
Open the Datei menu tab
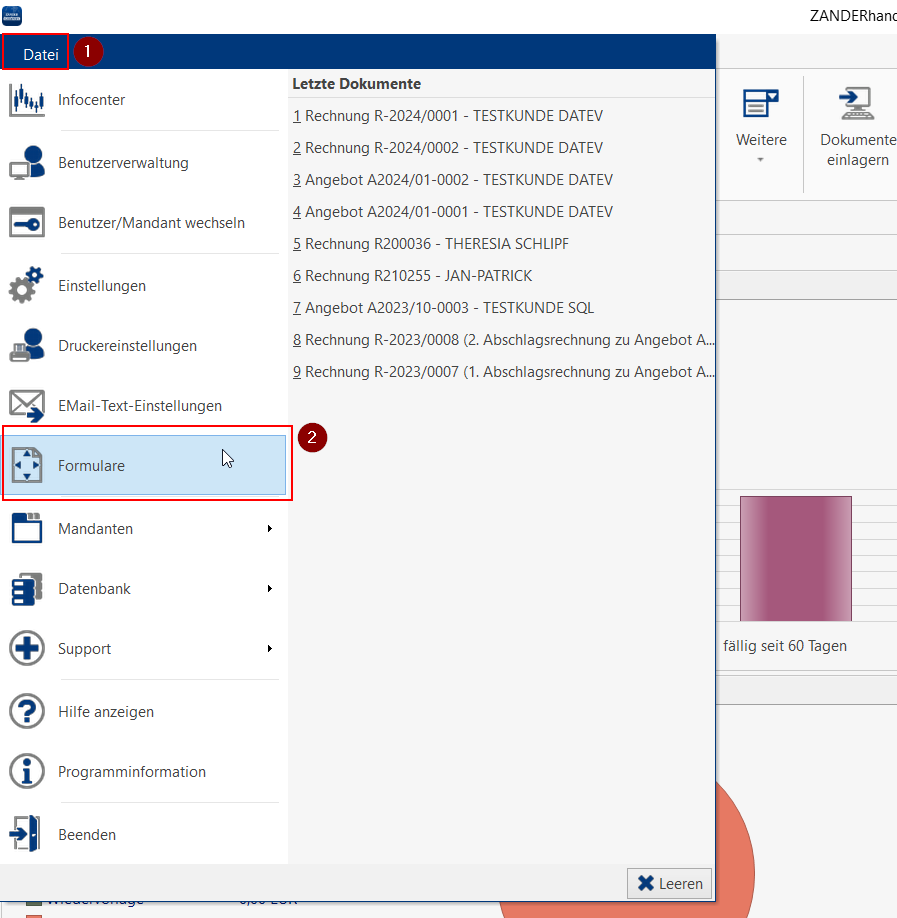[41, 54]
